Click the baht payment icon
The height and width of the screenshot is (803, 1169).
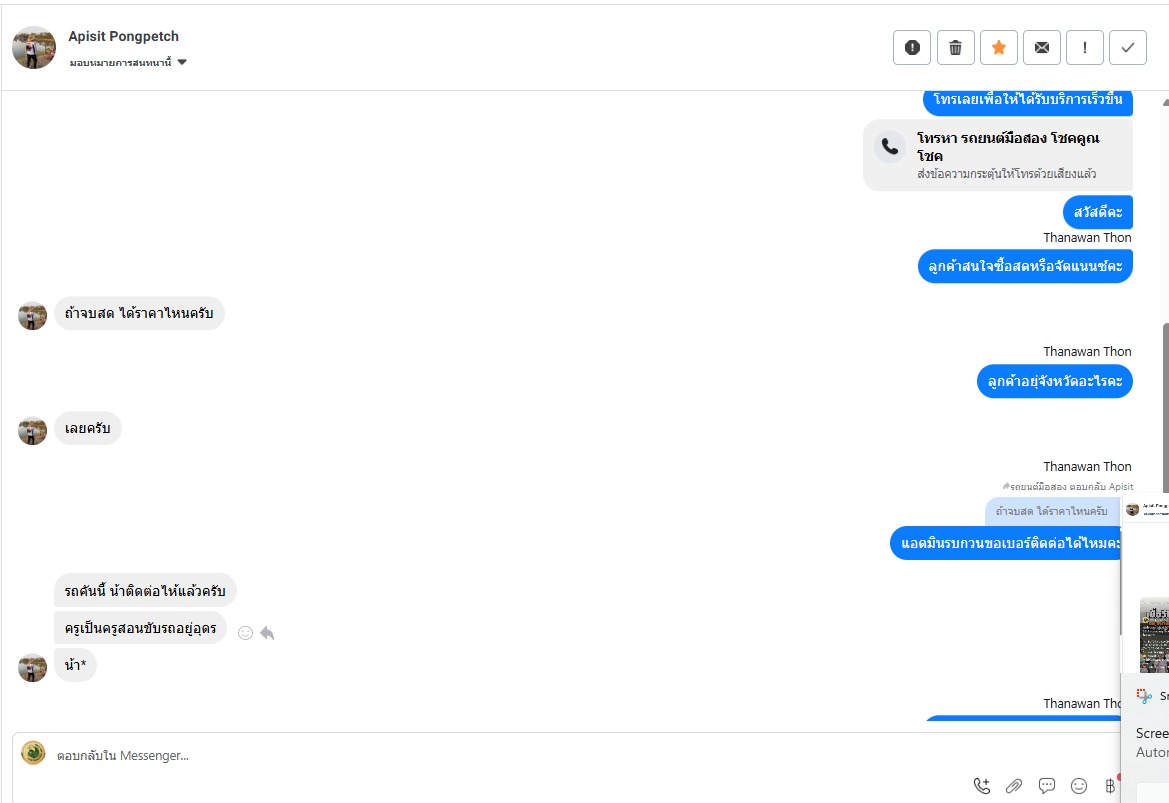[1109, 786]
